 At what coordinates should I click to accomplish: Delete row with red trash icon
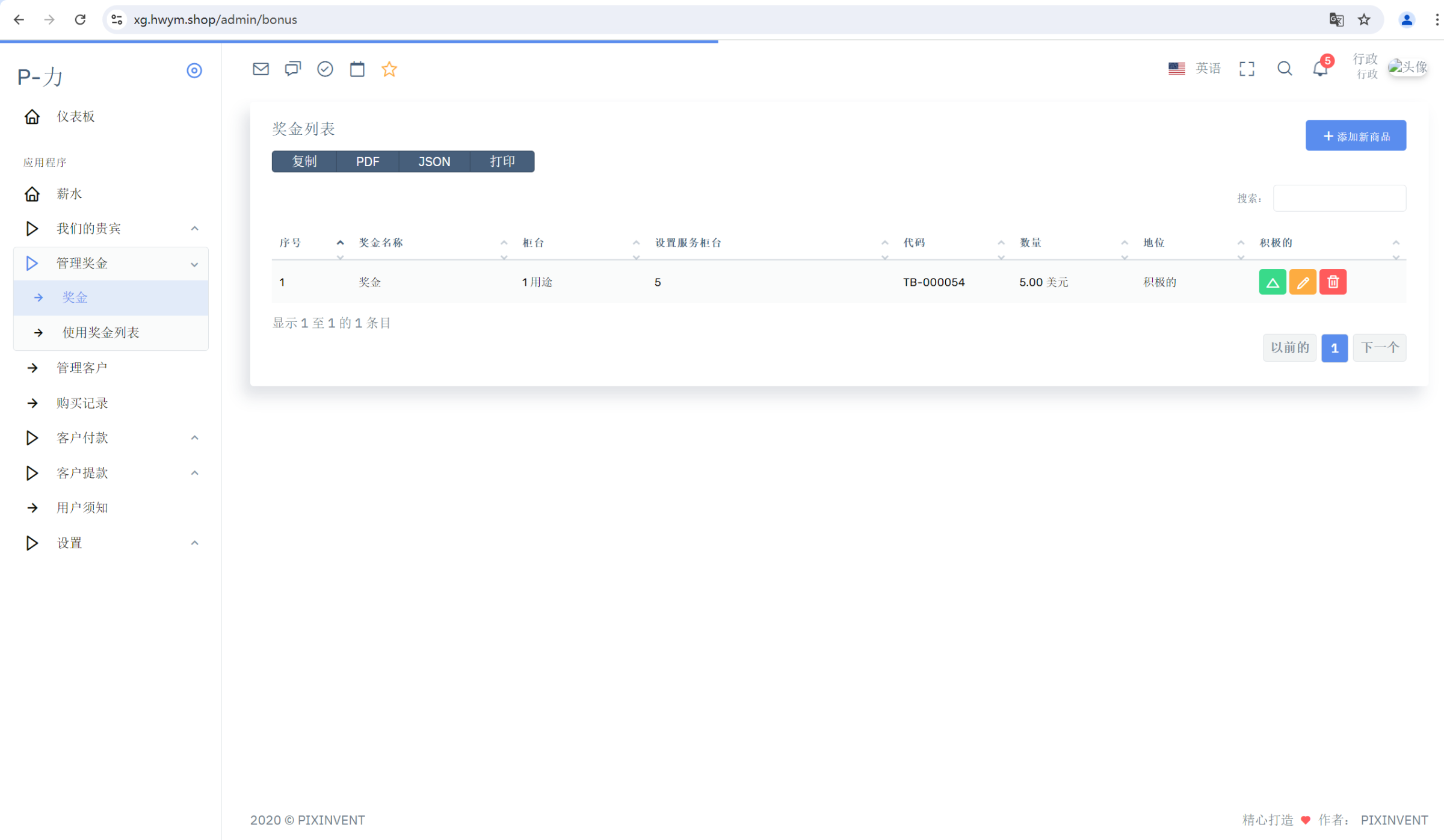(x=1333, y=282)
